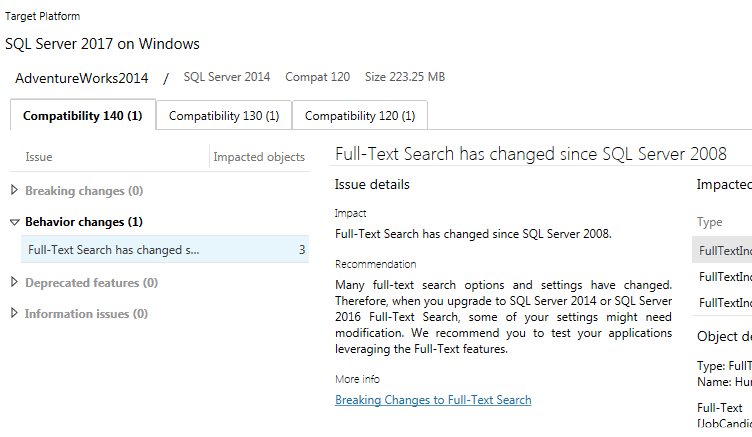
Task: Click the Issue details heading
Action: click(x=372, y=185)
